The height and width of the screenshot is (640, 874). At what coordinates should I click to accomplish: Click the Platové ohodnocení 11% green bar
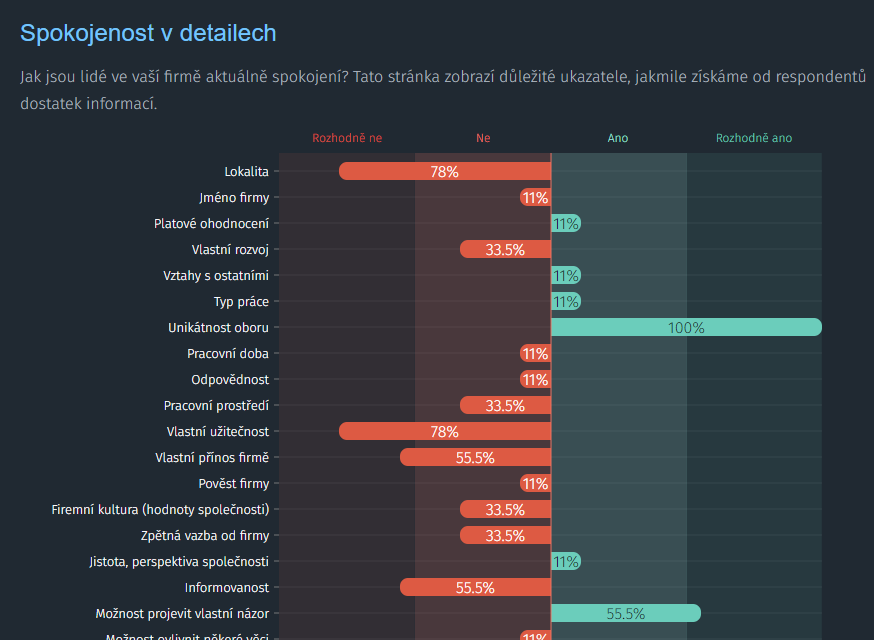(566, 223)
